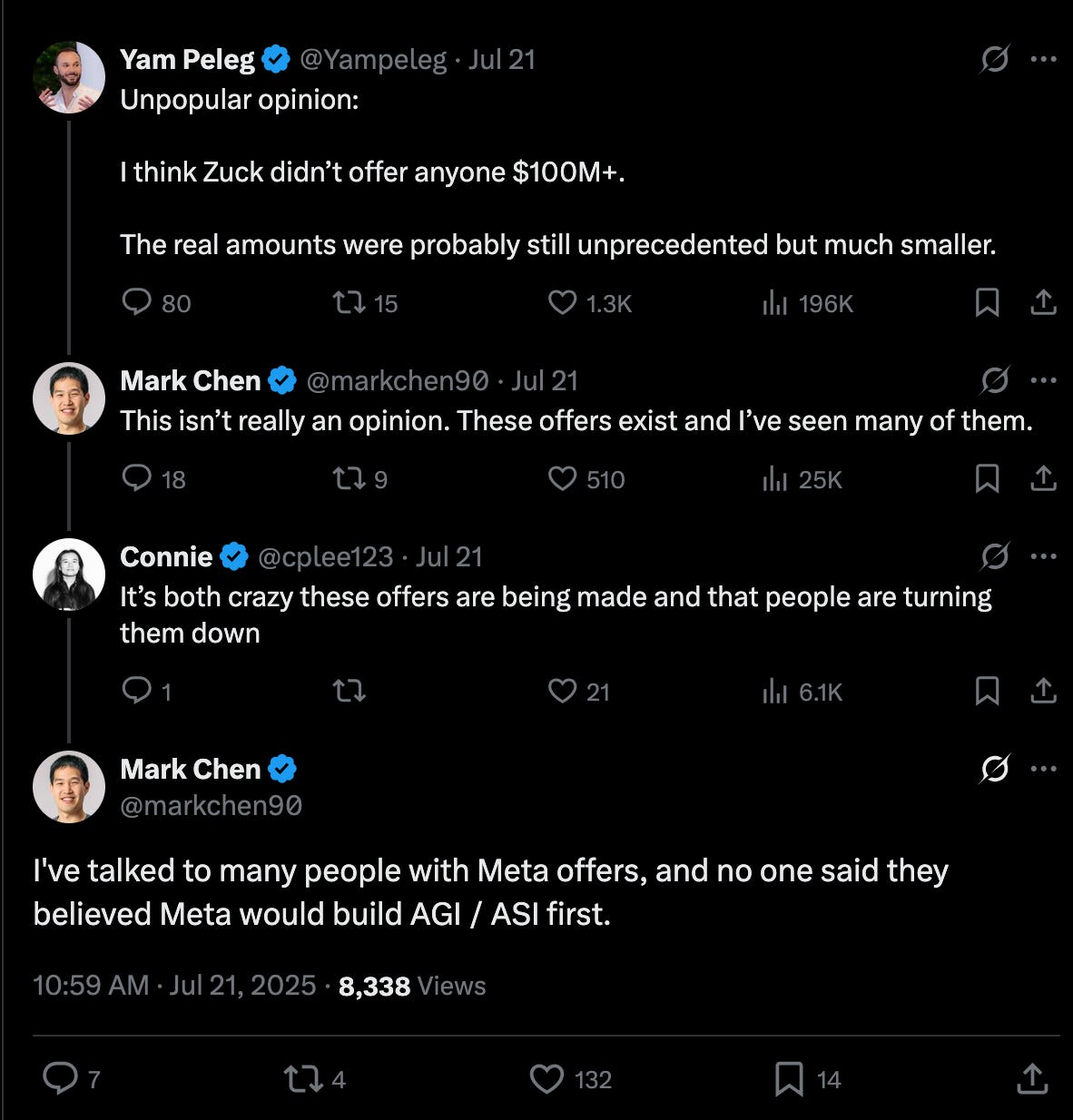Share Mark Chen's main tweet

click(x=1031, y=1079)
